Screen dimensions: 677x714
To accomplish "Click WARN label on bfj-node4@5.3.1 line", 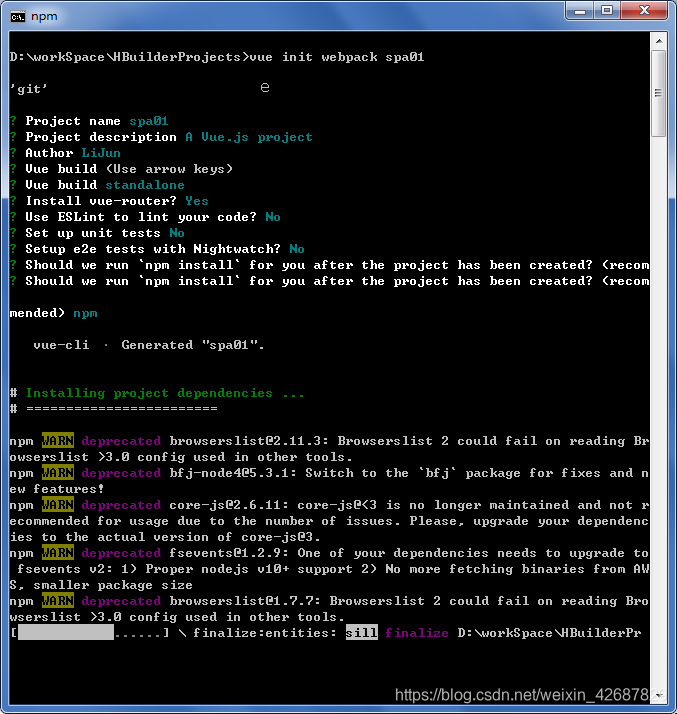I will [x=58, y=473].
